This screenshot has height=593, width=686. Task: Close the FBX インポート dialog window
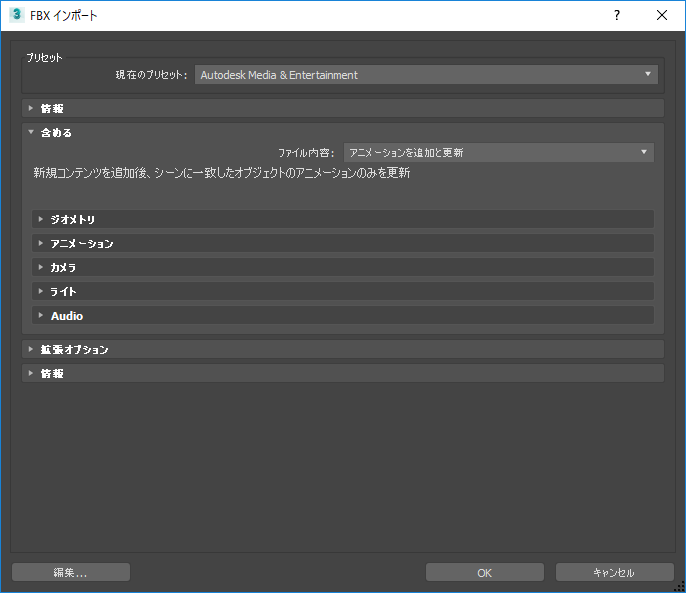pyautogui.click(x=662, y=15)
